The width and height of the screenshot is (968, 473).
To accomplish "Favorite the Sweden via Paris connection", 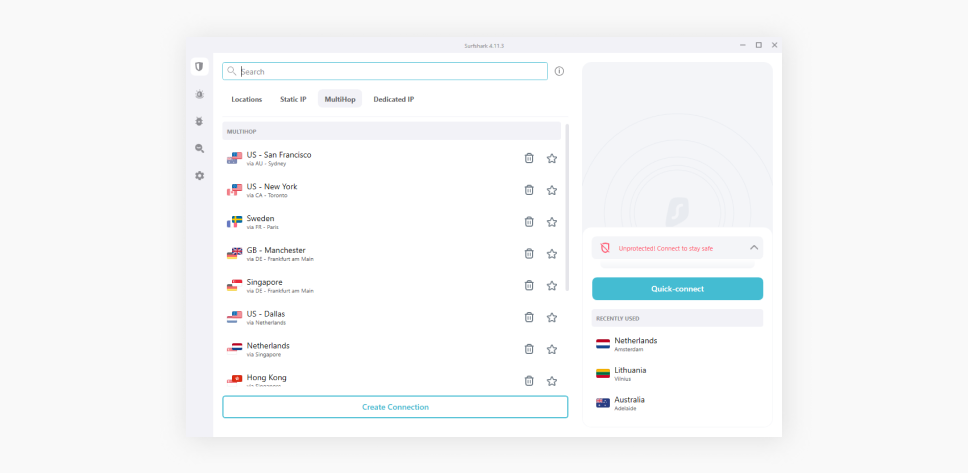I will [552, 222].
